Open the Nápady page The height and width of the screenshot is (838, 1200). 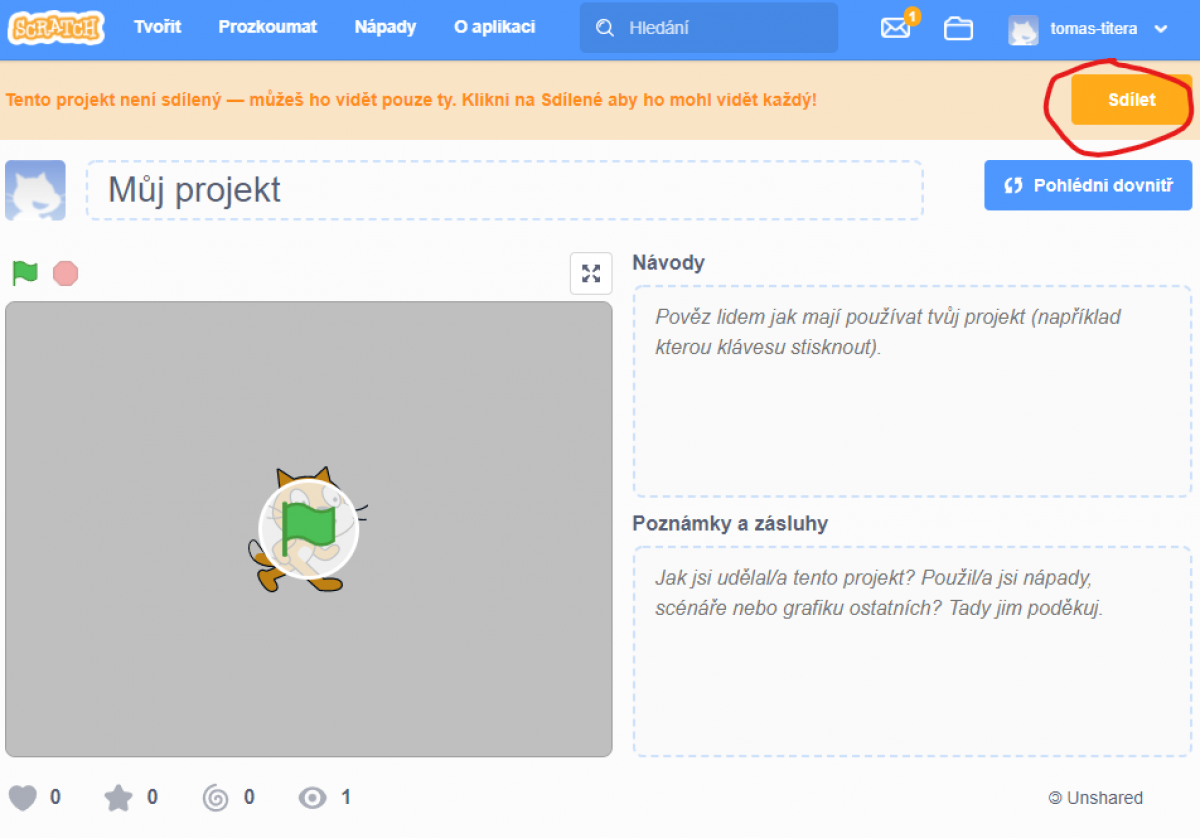coord(385,27)
